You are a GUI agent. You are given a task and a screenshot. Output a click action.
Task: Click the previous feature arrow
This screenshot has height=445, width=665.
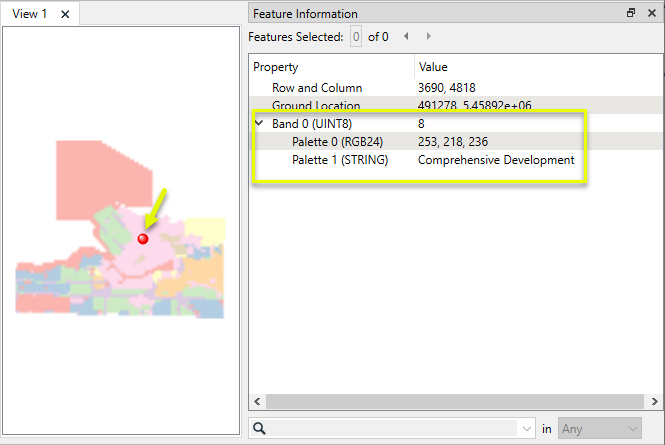point(406,36)
